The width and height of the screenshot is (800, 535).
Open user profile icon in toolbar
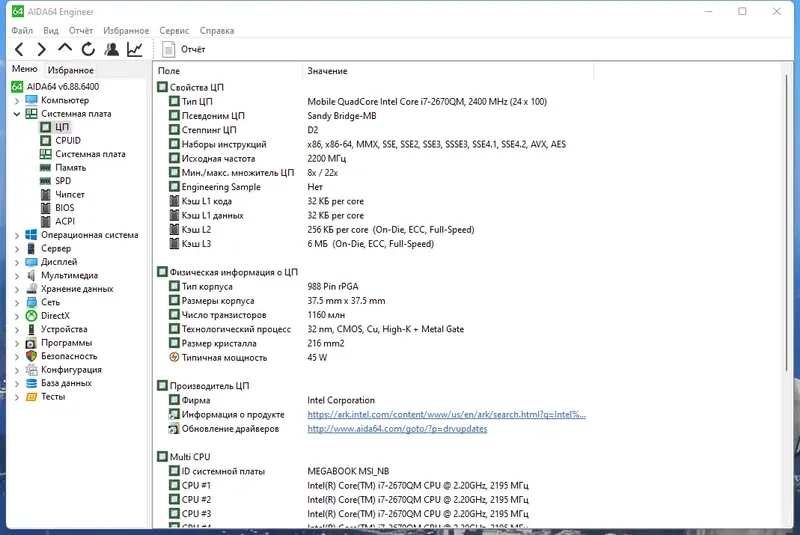point(111,49)
